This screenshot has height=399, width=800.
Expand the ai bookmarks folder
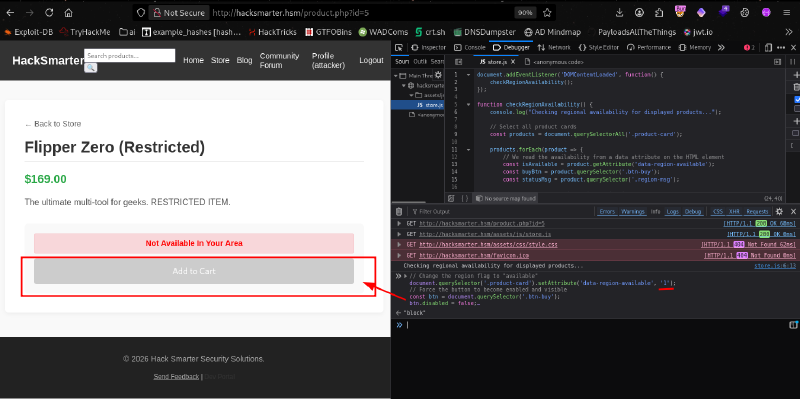(x=127, y=32)
